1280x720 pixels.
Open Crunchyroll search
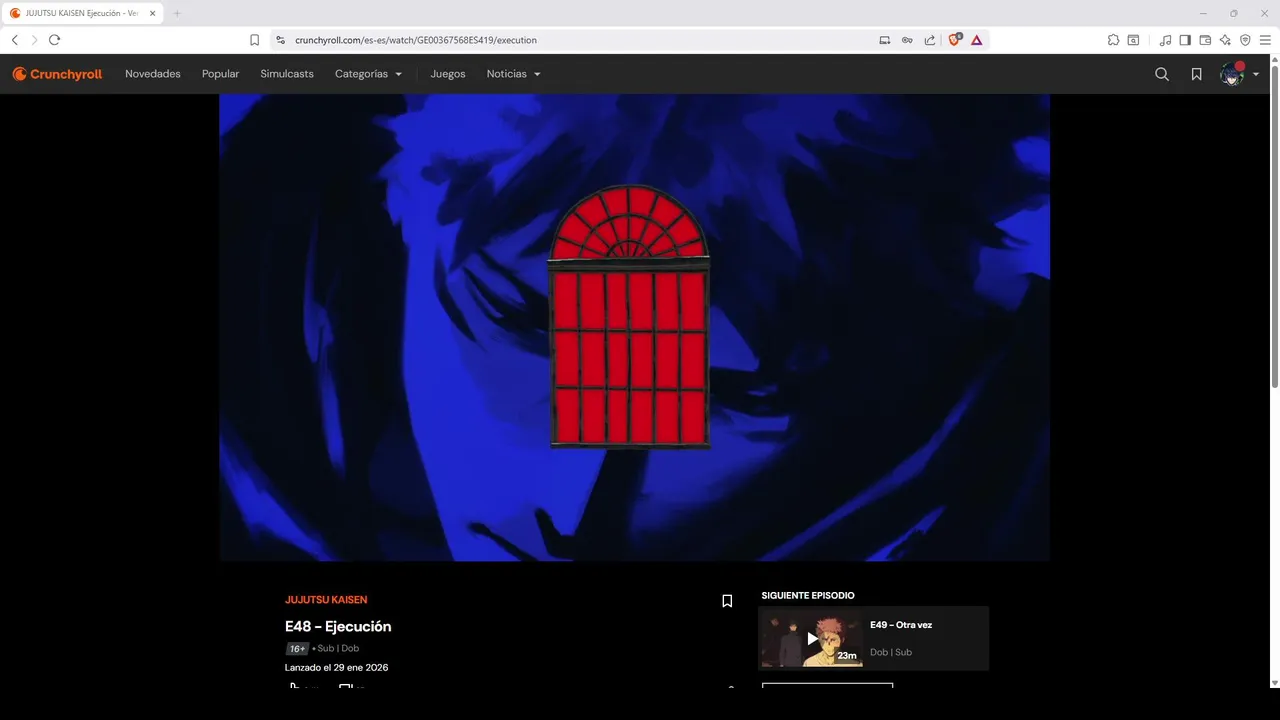[x=1162, y=74]
